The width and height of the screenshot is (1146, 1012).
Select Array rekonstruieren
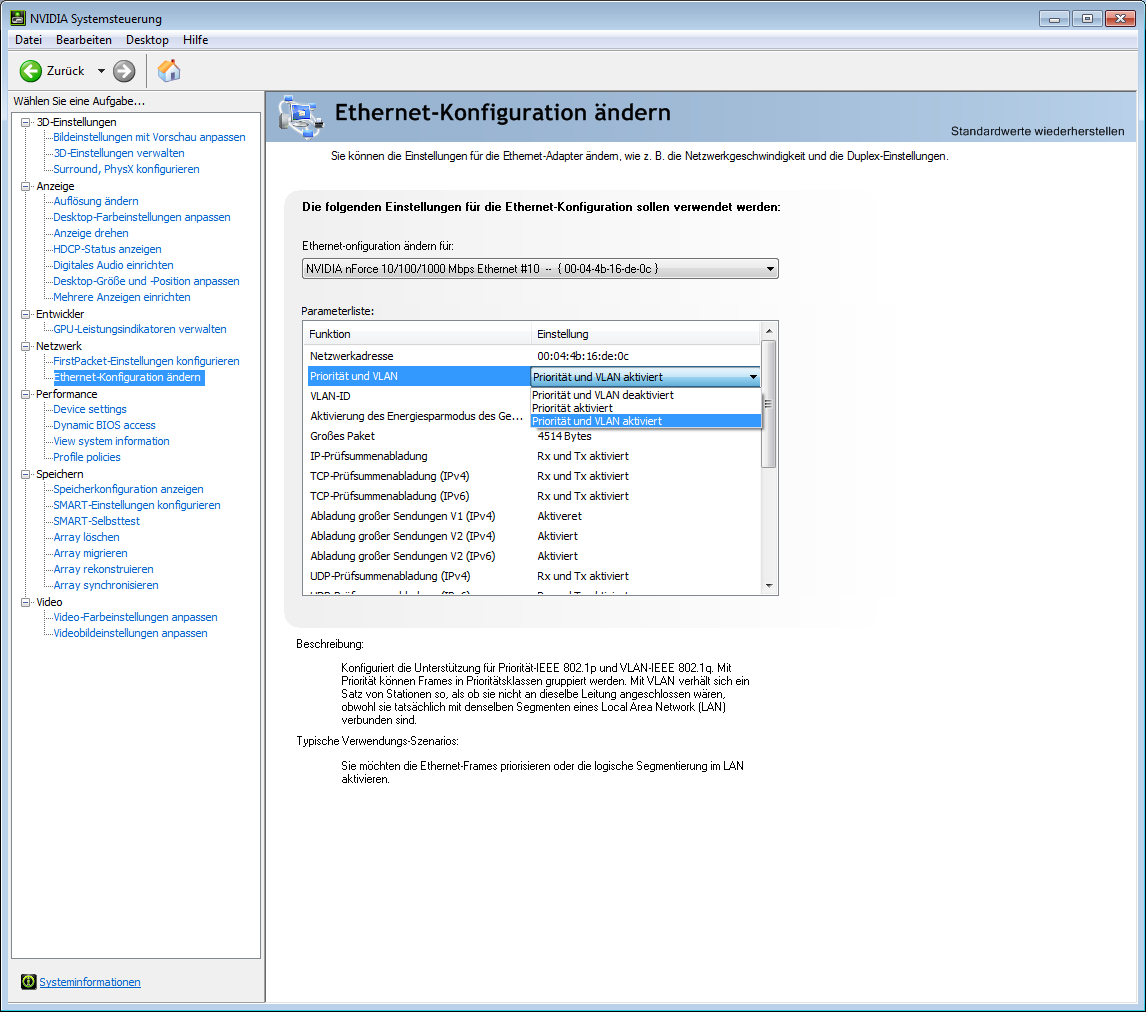103,569
